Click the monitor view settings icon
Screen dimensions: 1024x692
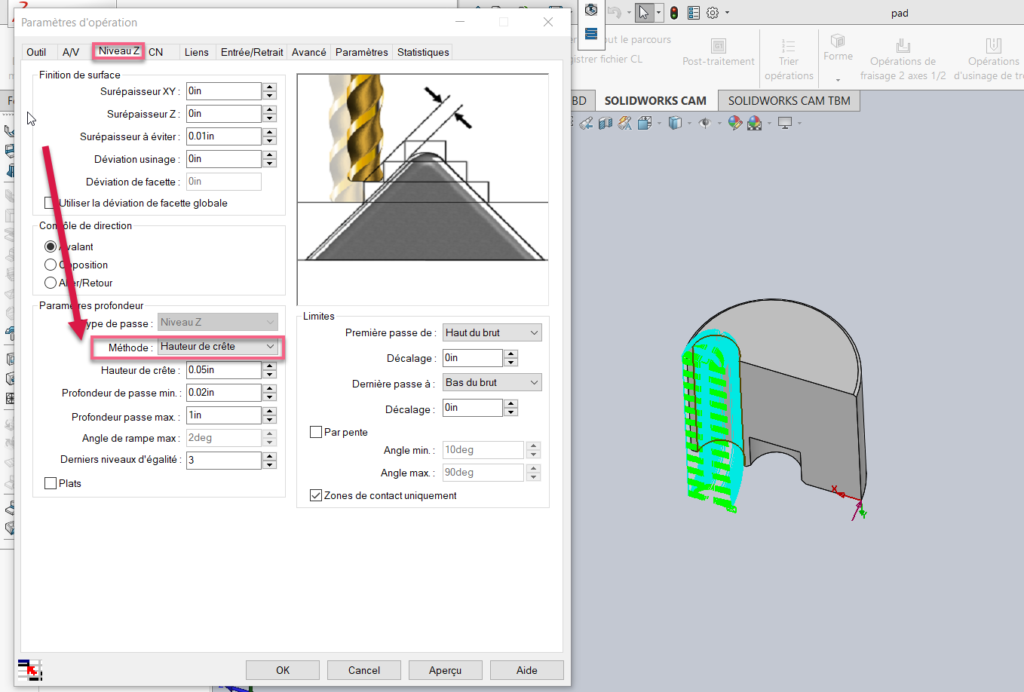(785, 123)
